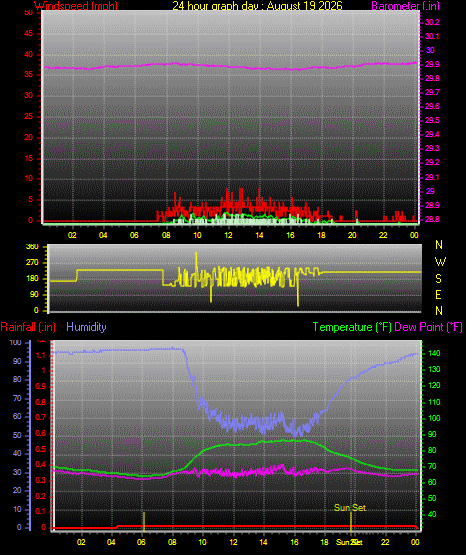Click the 22 hour label under windspeed graph
The height and width of the screenshot is (555, 466).
(383, 235)
